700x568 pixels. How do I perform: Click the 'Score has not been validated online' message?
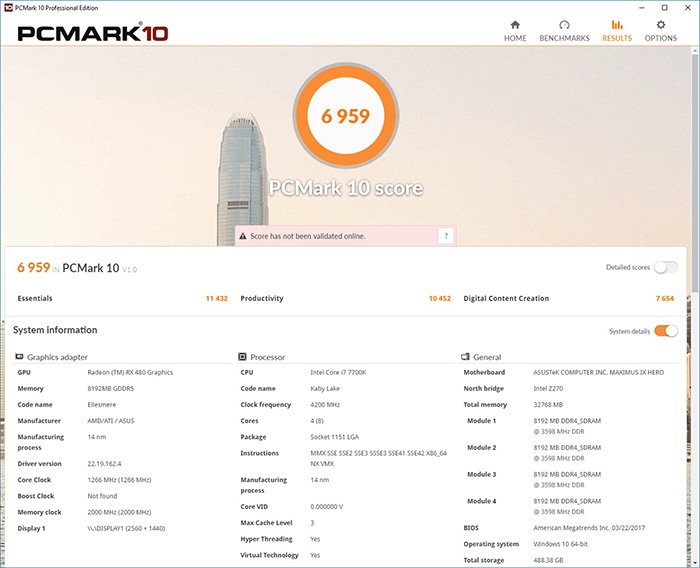(x=308, y=236)
